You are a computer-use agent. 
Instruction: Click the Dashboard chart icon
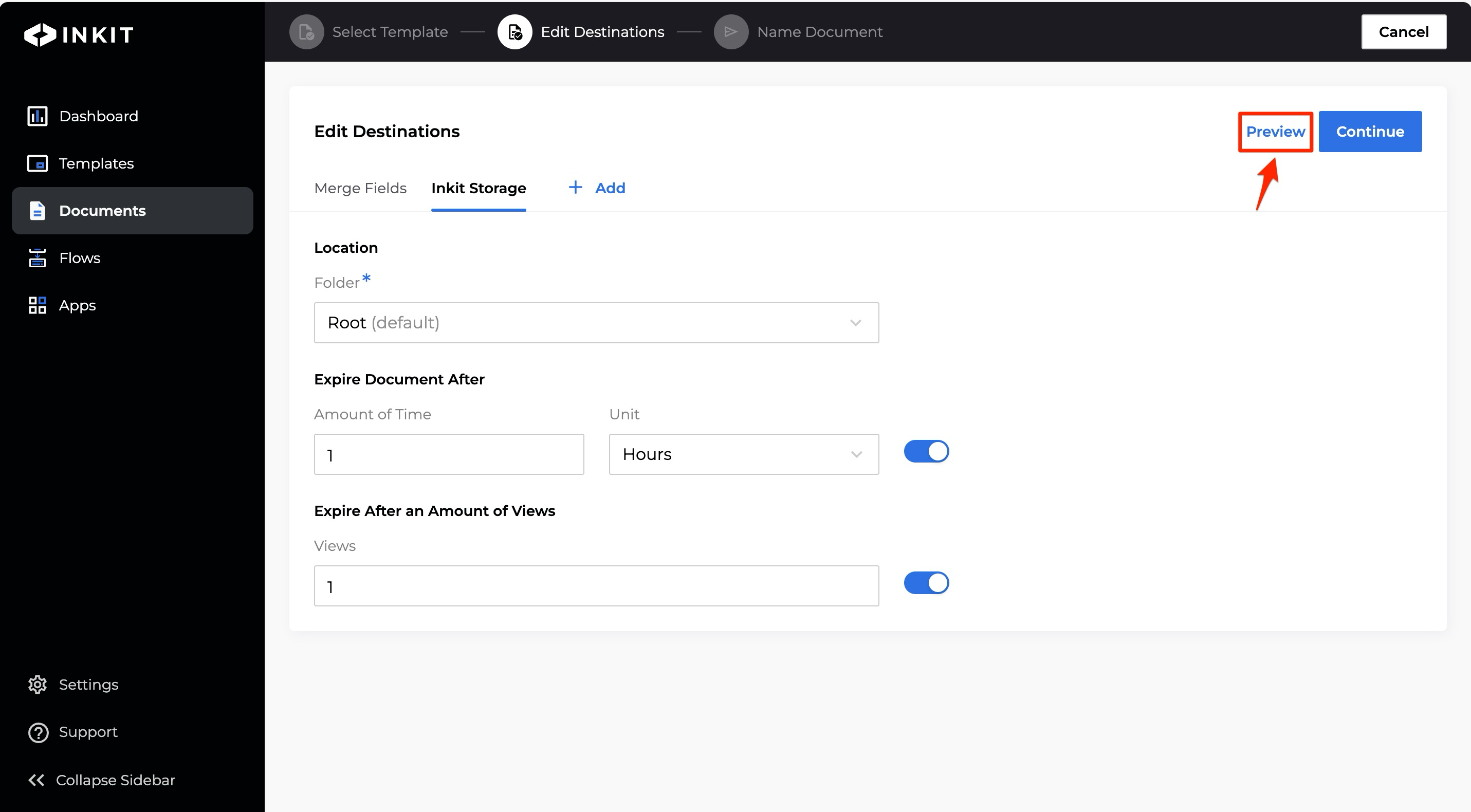(38, 116)
